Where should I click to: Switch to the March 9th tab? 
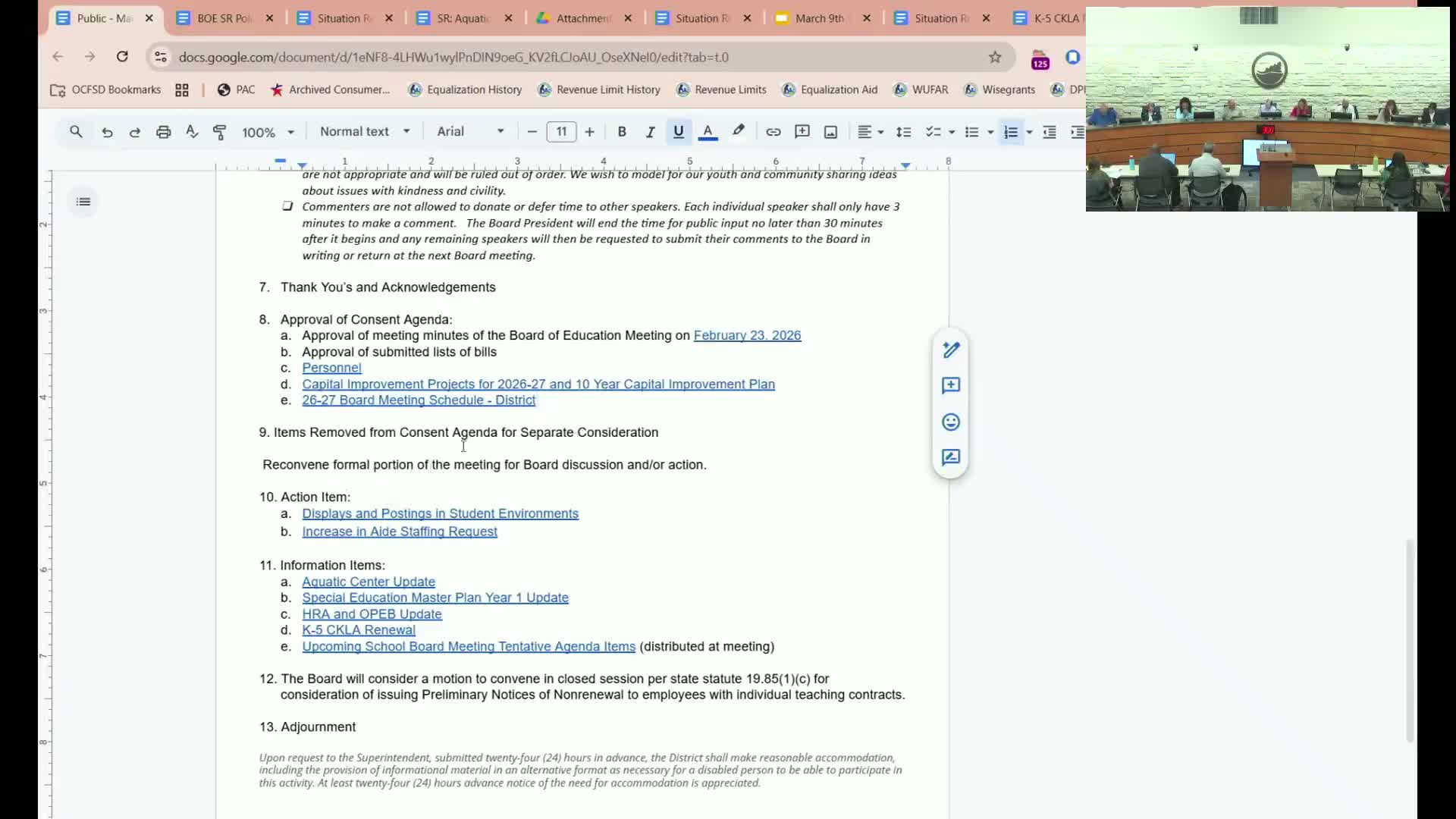coord(819,18)
